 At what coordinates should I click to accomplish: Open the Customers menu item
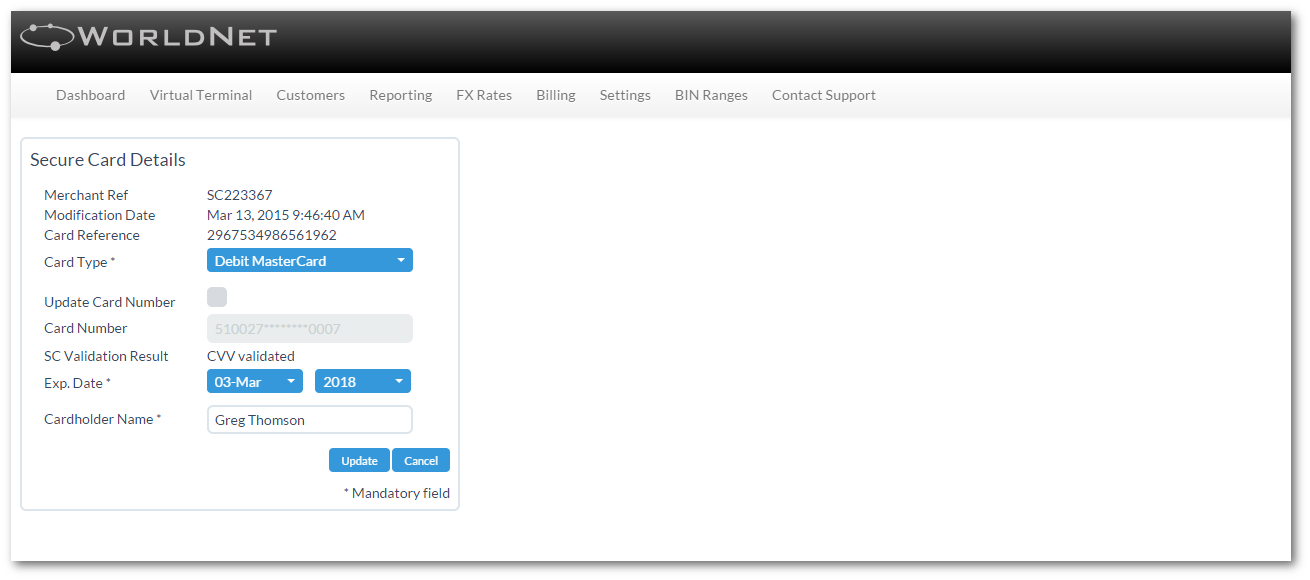pos(310,96)
